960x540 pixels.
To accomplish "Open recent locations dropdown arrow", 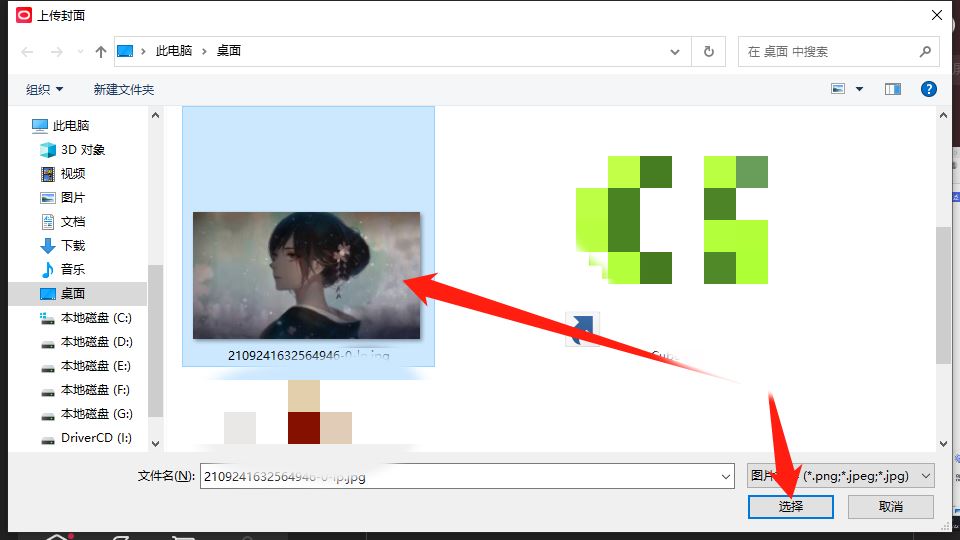I will 80,52.
